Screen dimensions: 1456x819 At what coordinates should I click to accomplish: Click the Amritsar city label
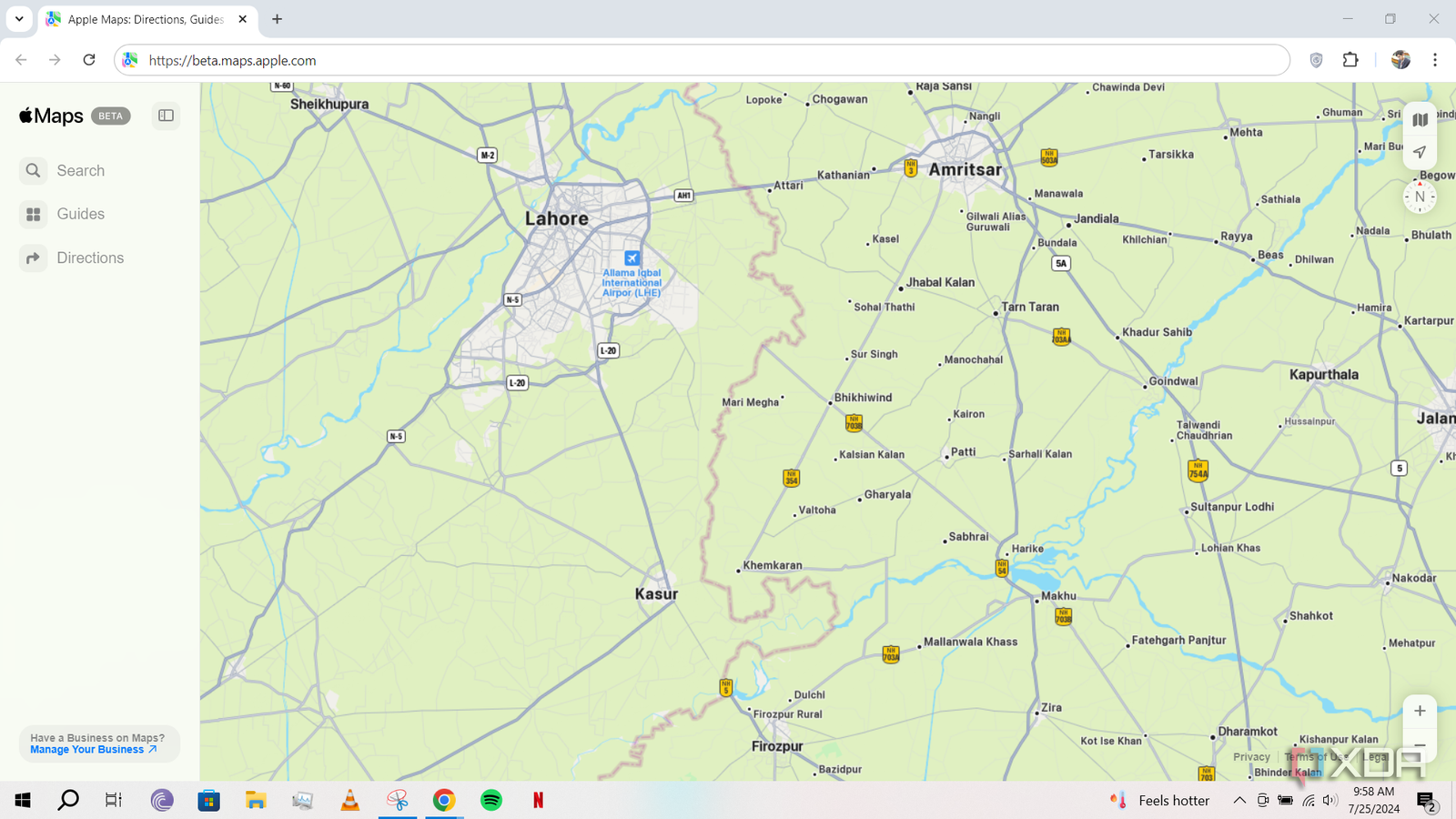tap(965, 169)
